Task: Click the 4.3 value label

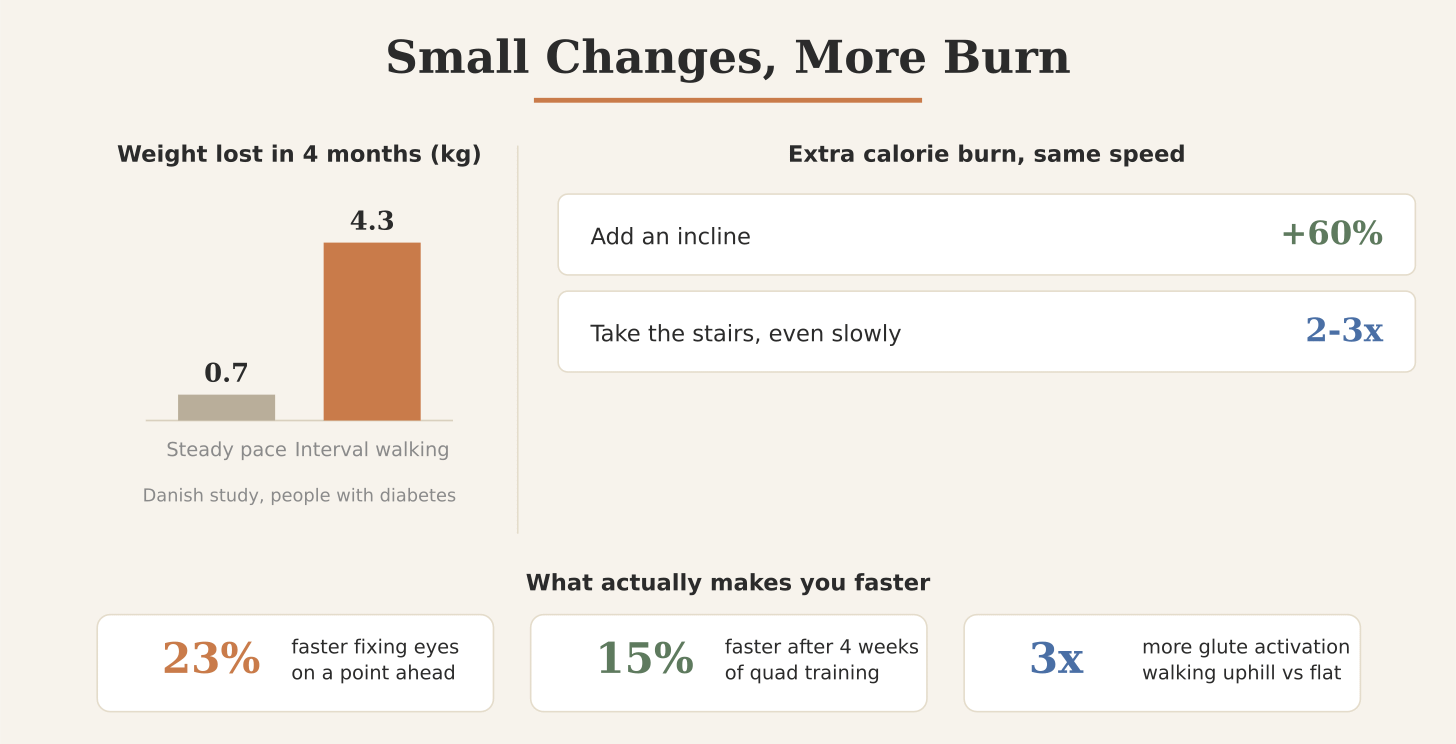Action: (372, 221)
